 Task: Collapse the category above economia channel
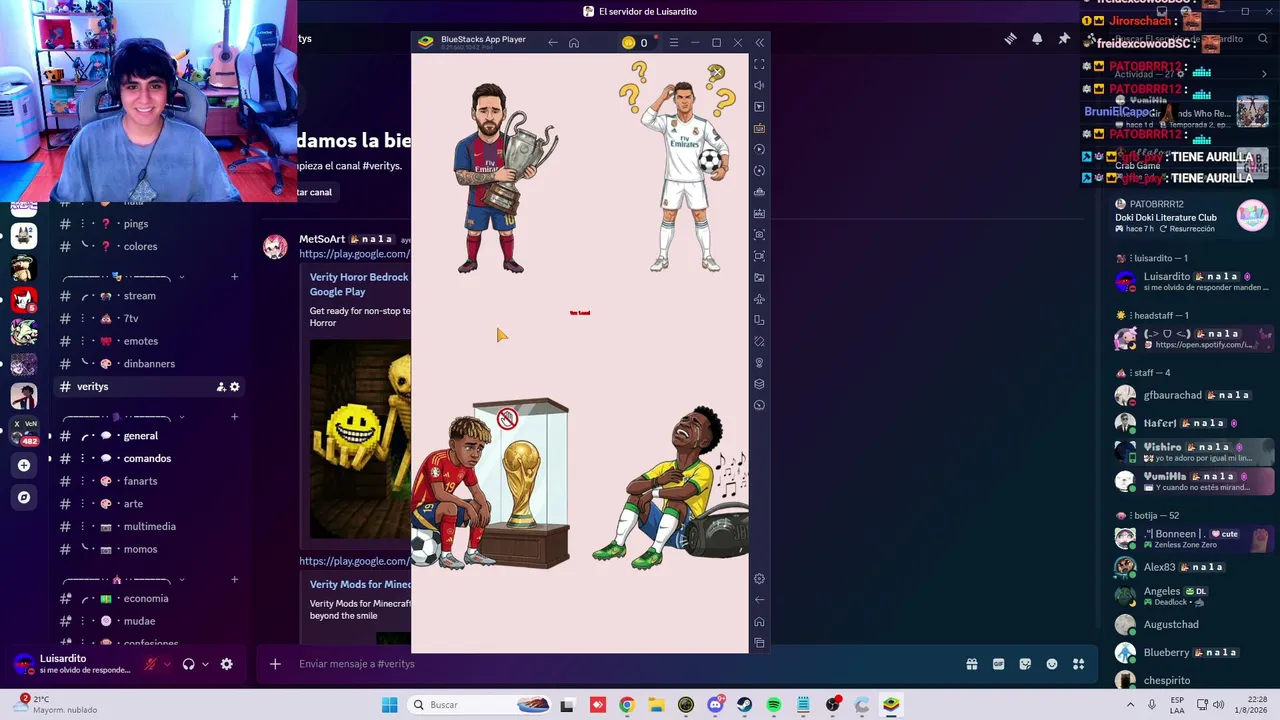pos(124,580)
